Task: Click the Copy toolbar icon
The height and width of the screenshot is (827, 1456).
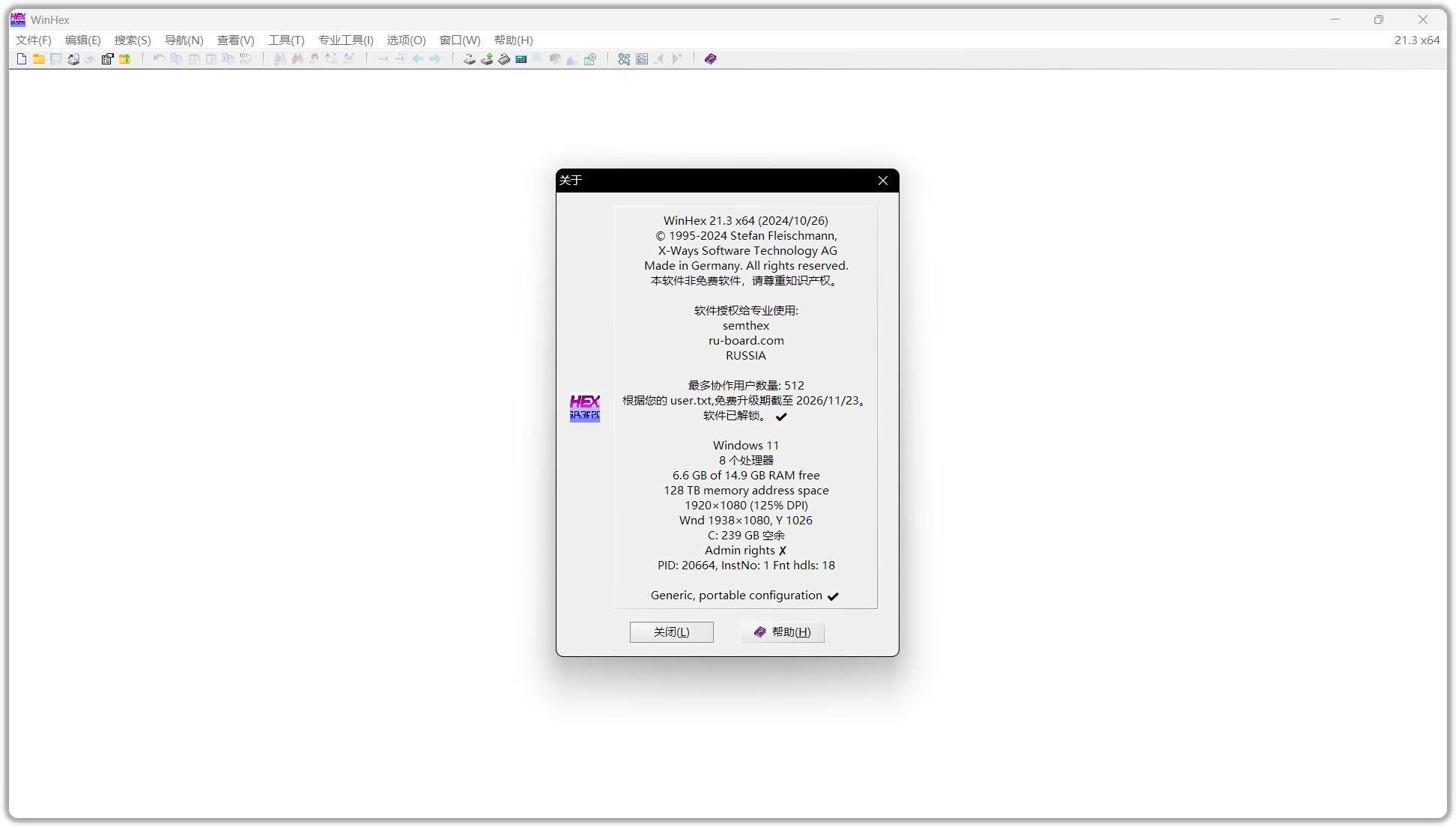Action: point(177,59)
